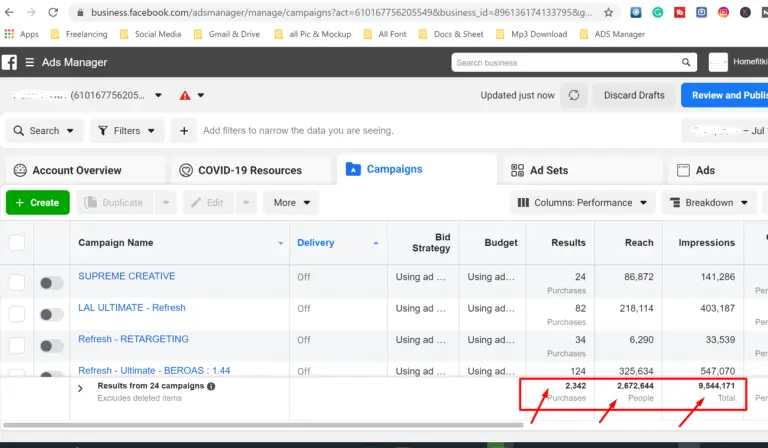Click the red warning triangle icon
The width and height of the screenshot is (768, 448).
[x=184, y=96]
